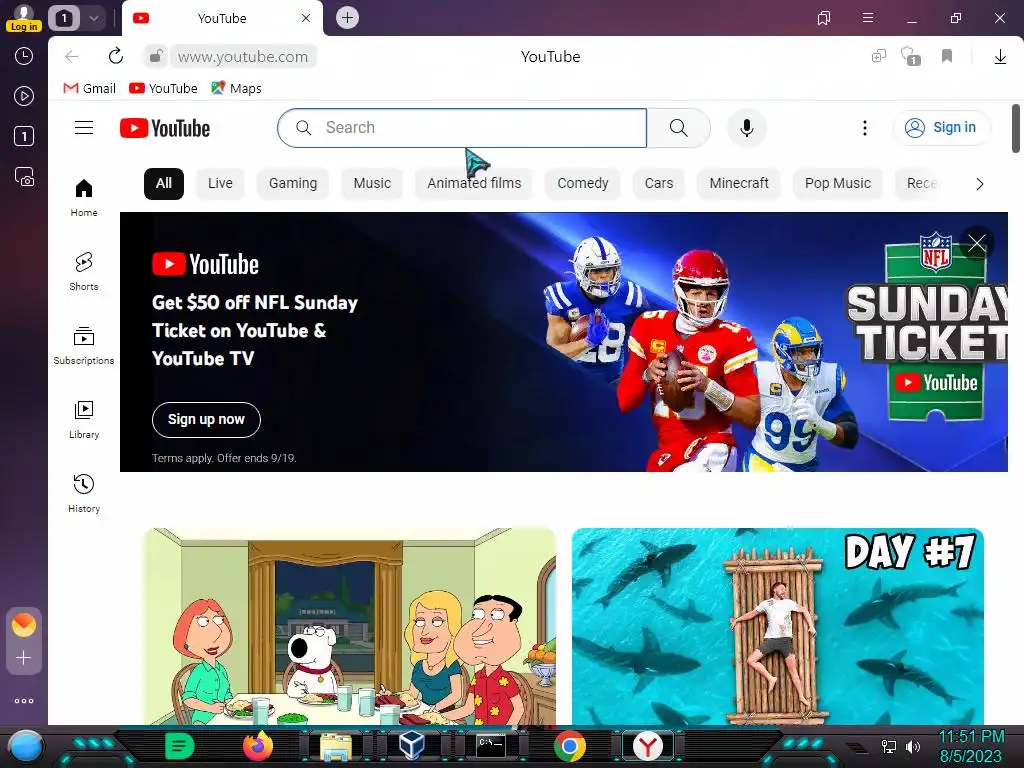Image resolution: width=1024 pixels, height=768 pixels.
Task: Select the Comedy filter chip
Action: point(583,184)
